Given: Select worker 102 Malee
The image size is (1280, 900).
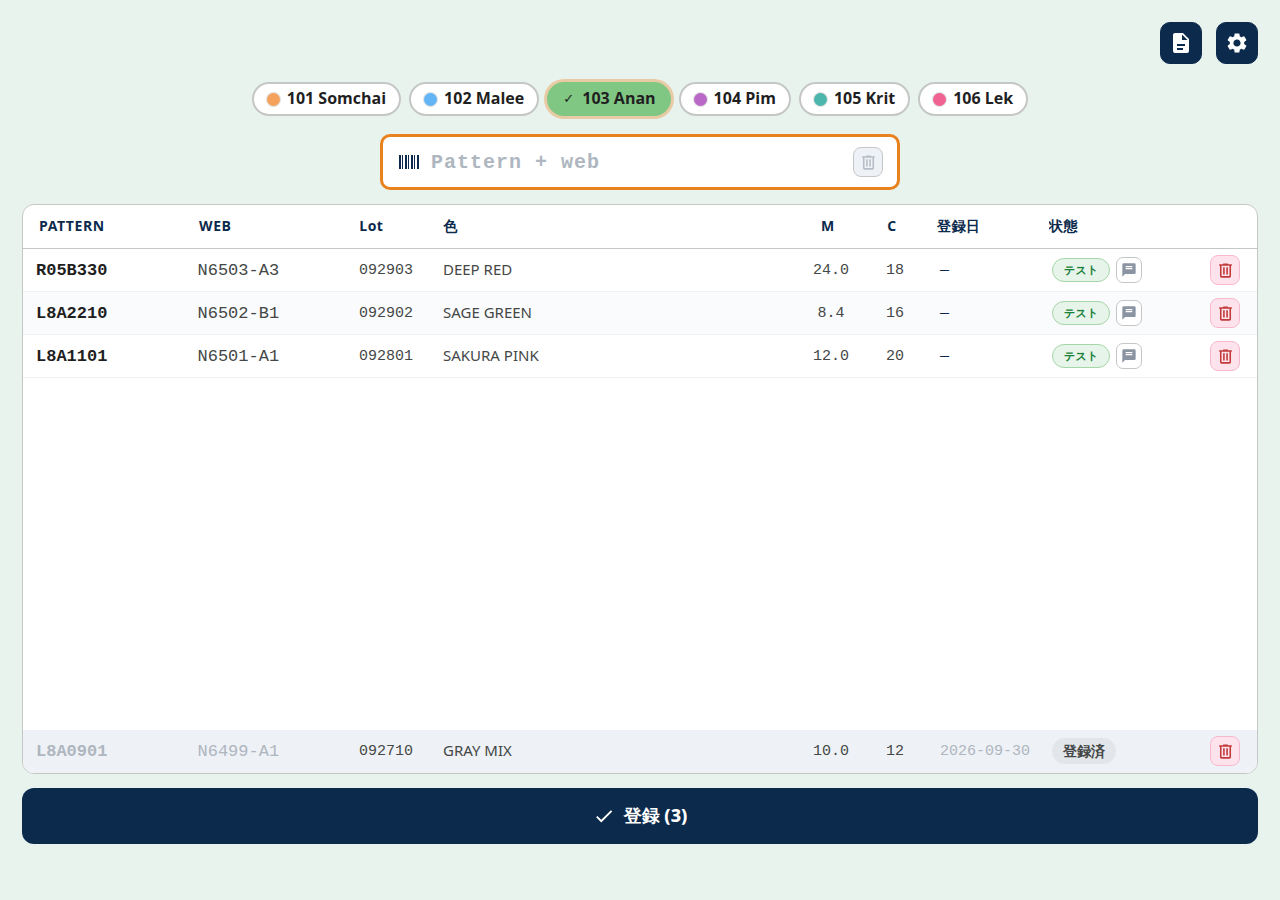Looking at the screenshot, I should click(474, 99).
